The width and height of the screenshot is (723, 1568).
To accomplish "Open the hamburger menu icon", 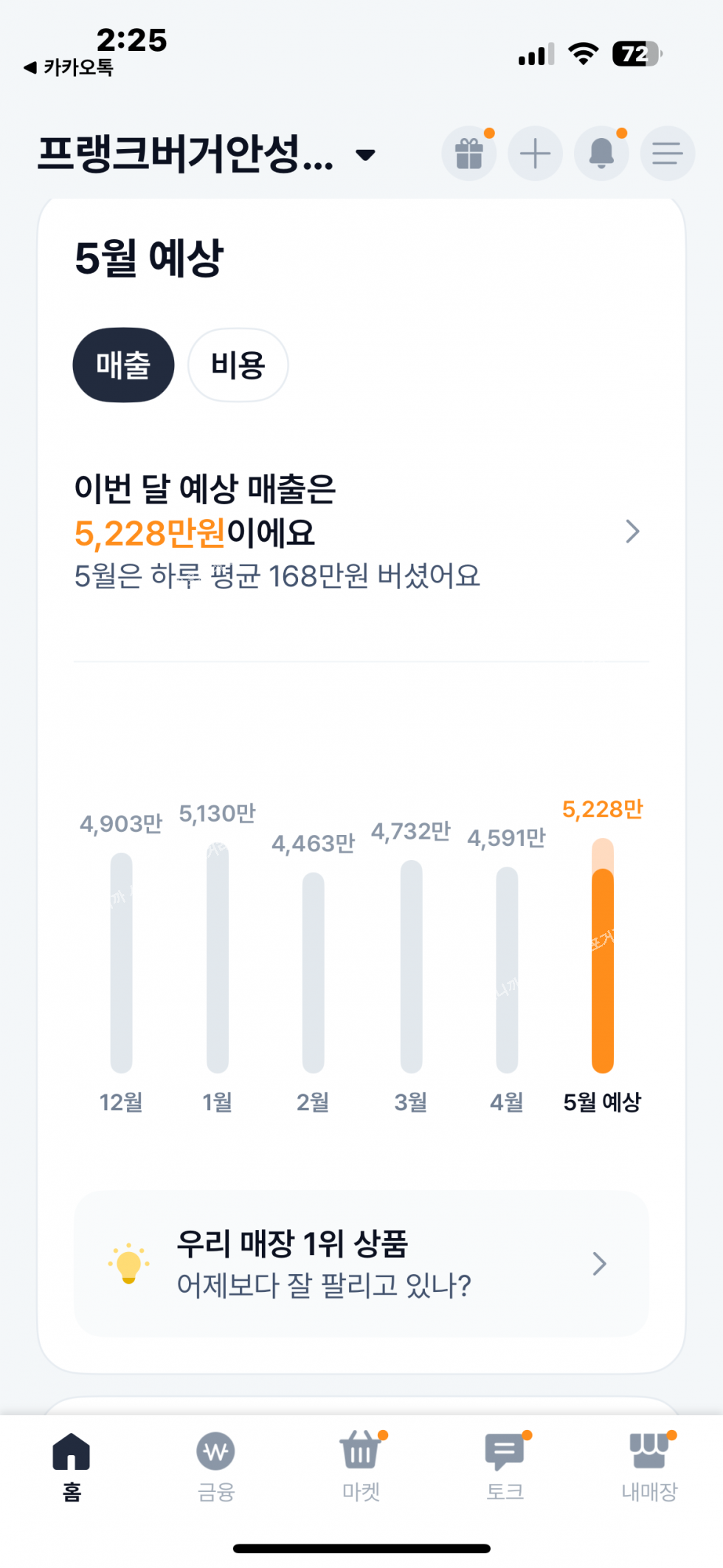I will (667, 154).
